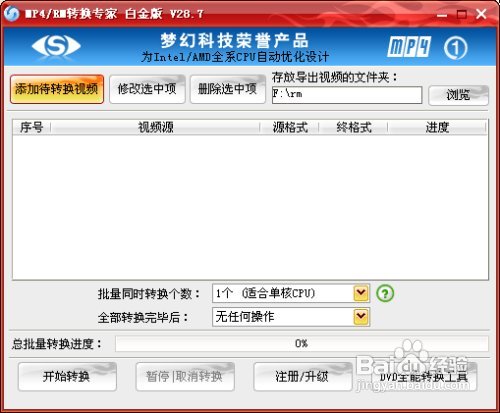Image resolution: width=500 pixels, height=413 pixels.
Task: Sort by 视频源 column header
Action: click(155, 127)
